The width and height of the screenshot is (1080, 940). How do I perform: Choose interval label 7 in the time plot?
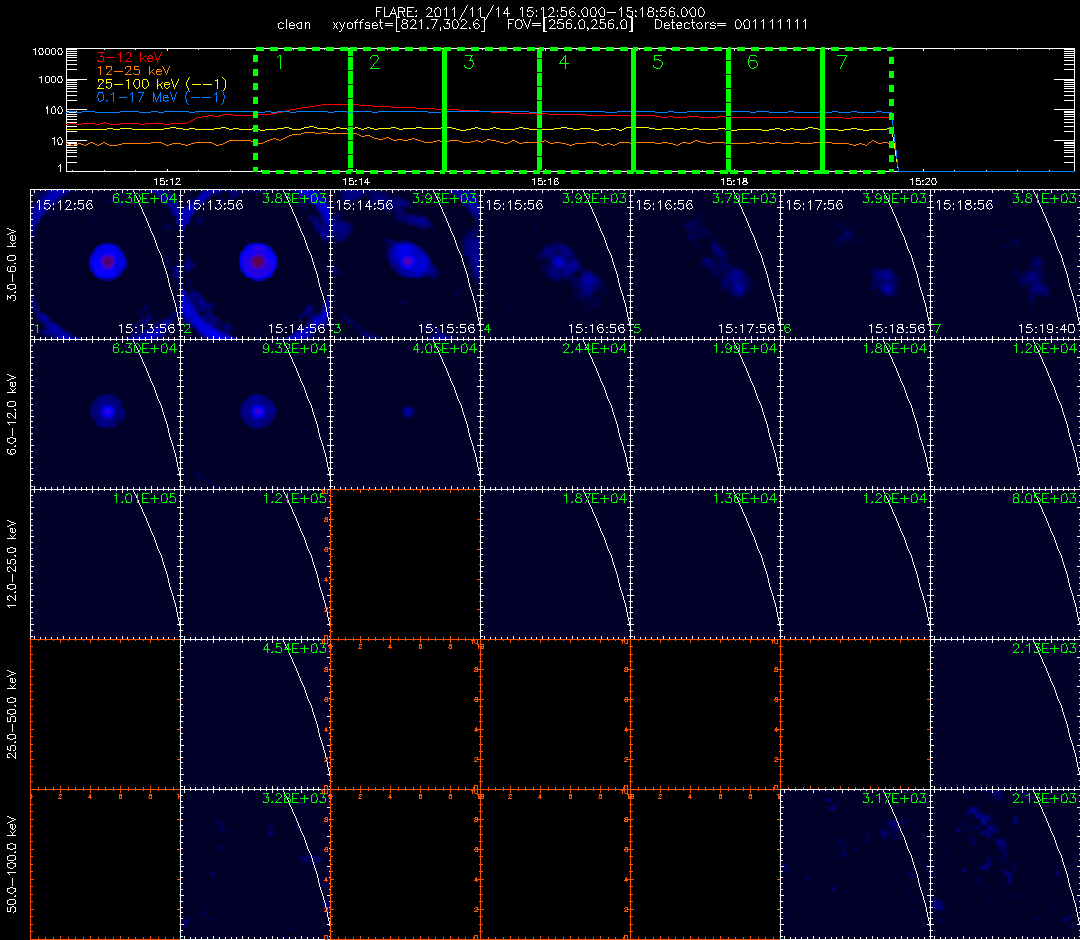point(842,63)
